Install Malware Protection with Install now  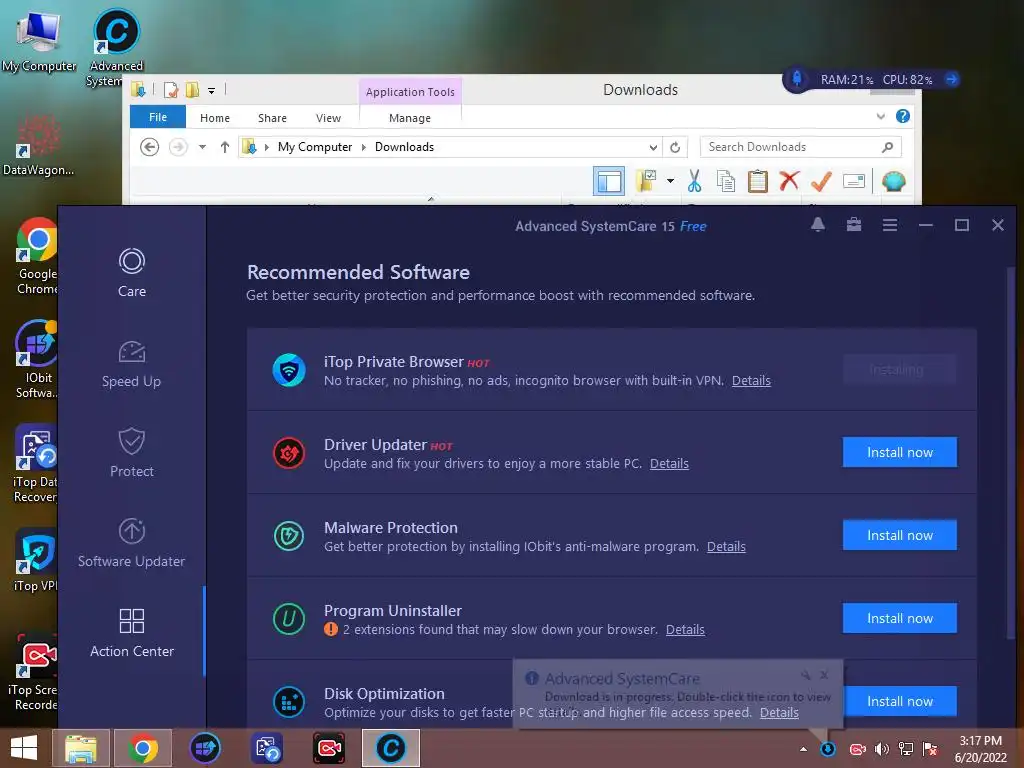click(x=899, y=536)
